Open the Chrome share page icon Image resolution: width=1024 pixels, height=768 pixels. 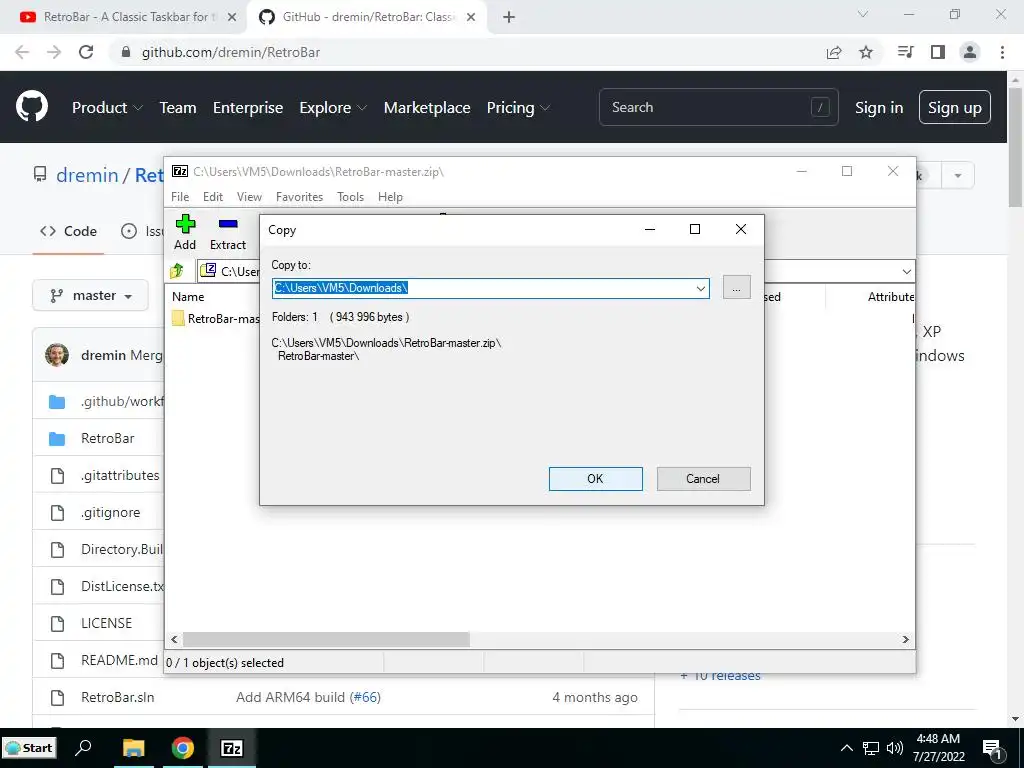click(x=834, y=52)
